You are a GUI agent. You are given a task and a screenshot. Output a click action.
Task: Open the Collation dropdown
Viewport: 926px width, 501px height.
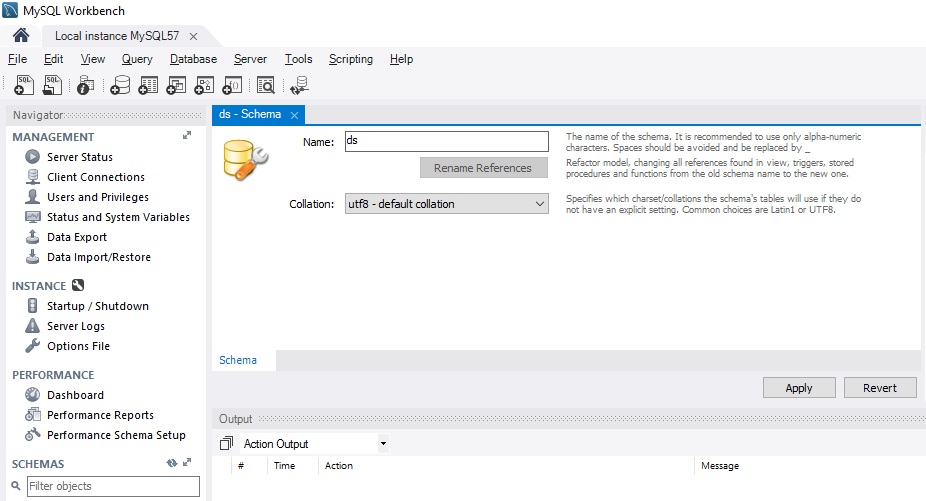pos(446,204)
